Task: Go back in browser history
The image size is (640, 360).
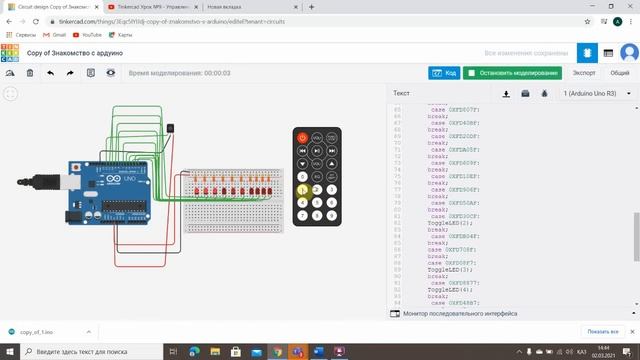Action: [9, 22]
